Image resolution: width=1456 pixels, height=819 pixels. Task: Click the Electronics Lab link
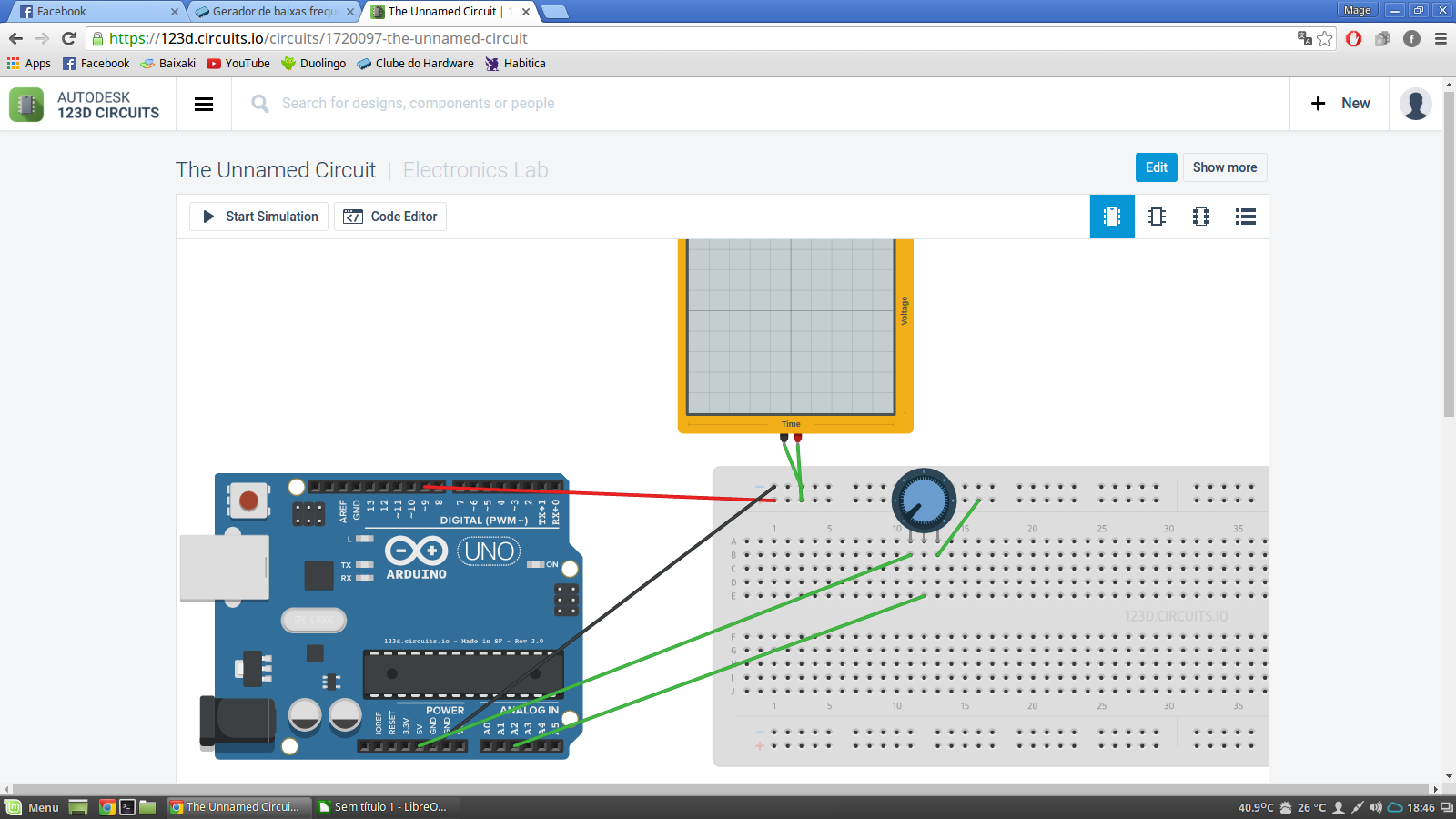tap(475, 170)
